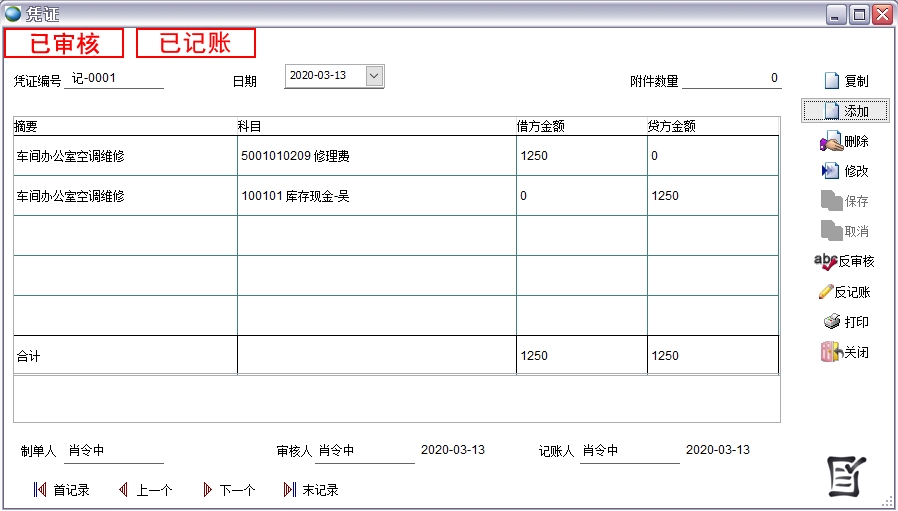This screenshot has height=511, width=898.
Task: Click the 凭证编号 field 记-0001
Action: point(113,79)
